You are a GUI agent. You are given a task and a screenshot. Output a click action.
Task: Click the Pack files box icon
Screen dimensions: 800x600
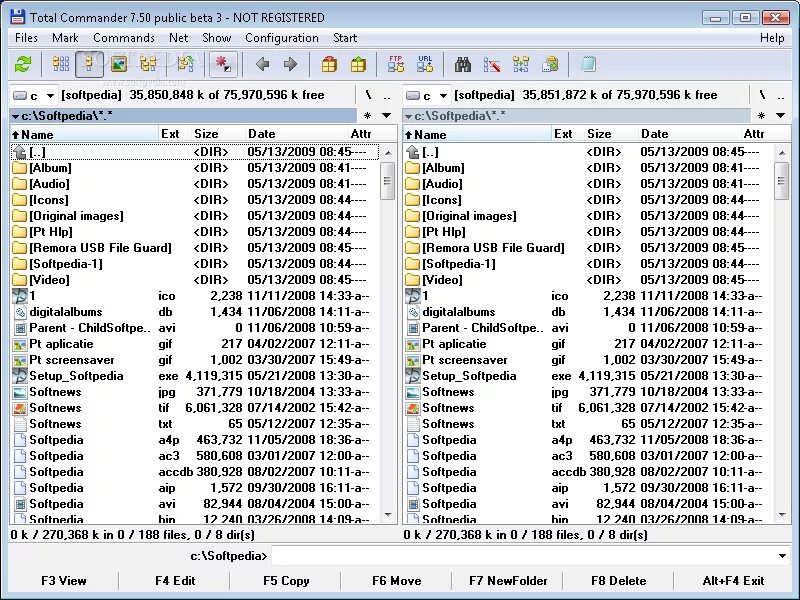329,64
